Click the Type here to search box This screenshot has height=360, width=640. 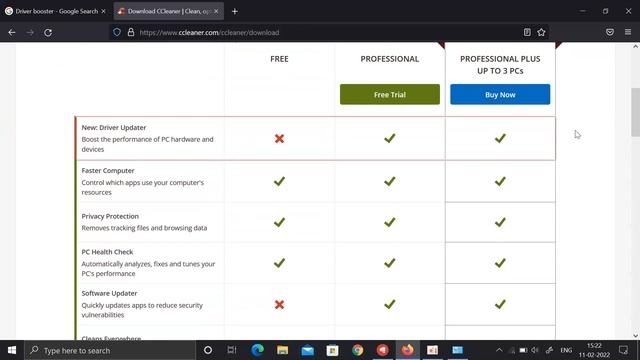click(110, 350)
